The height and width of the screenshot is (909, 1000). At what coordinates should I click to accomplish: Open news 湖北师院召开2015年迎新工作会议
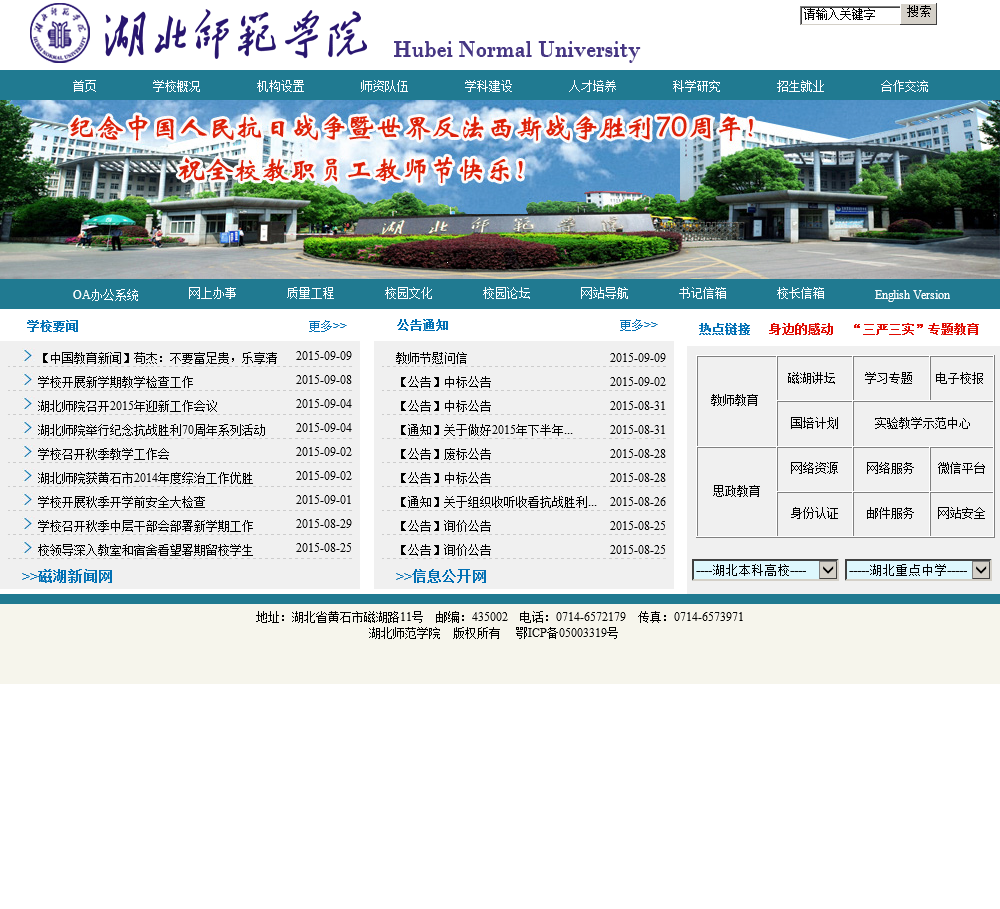pyautogui.click(x=128, y=406)
